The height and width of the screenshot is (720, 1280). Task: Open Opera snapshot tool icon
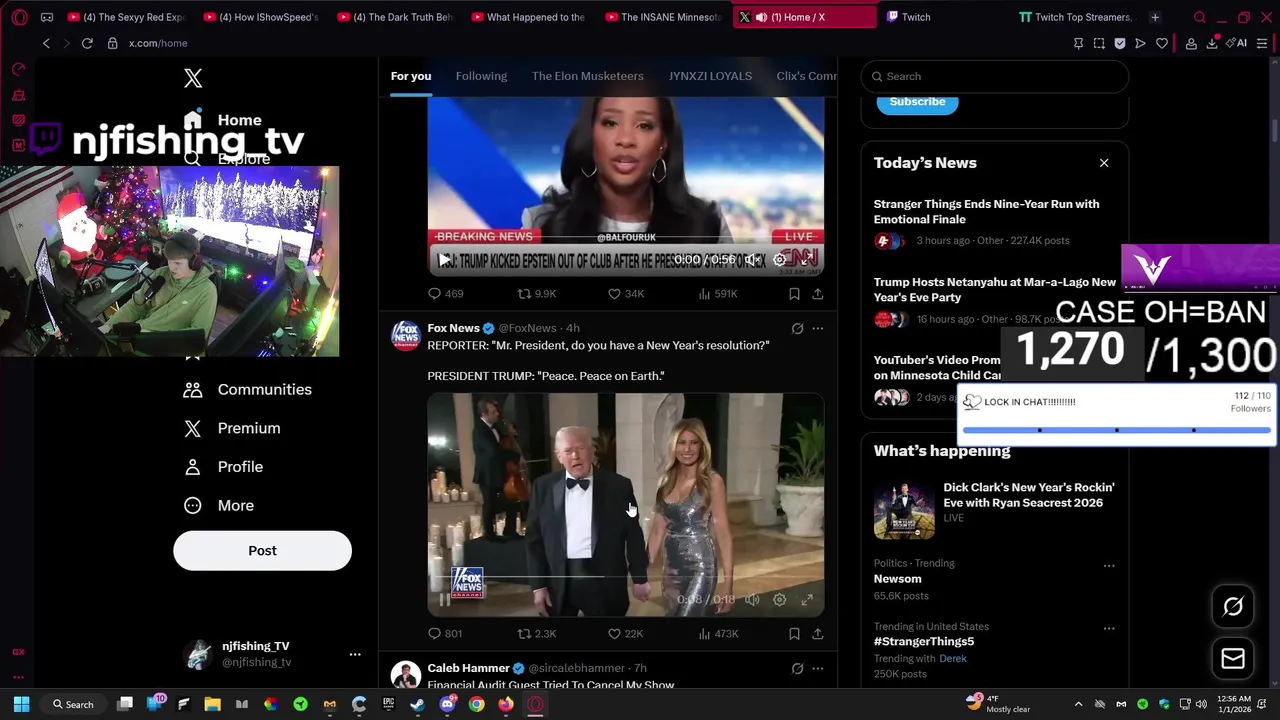pyautogui.click(x=1099, y=43)
